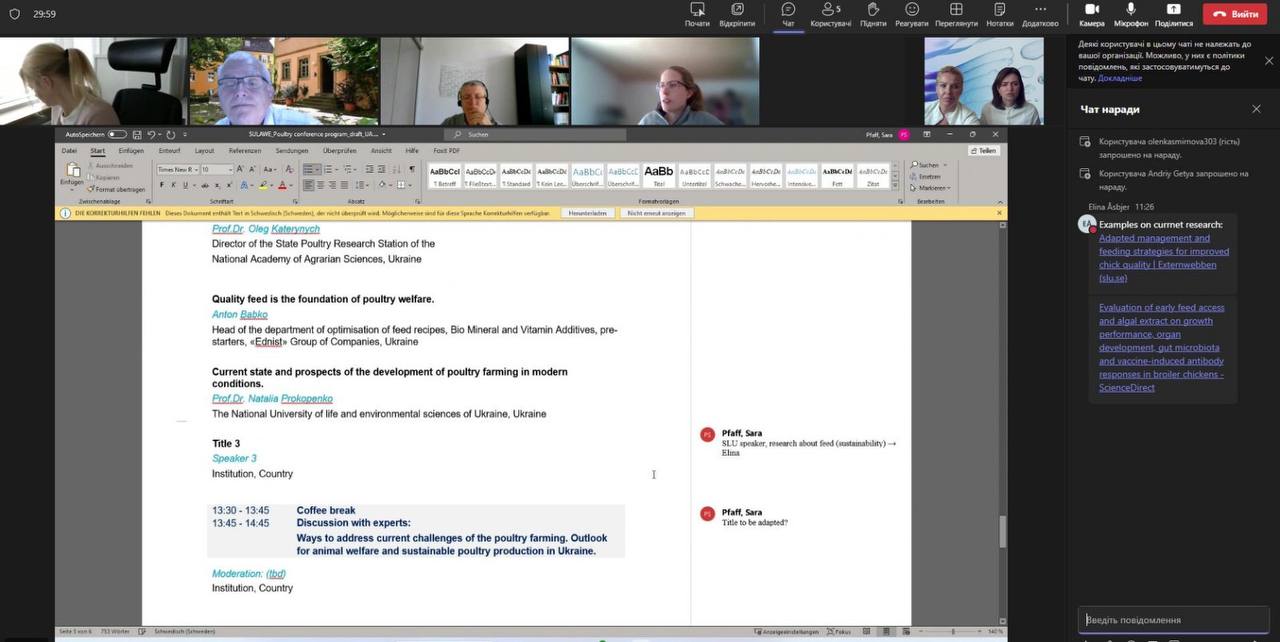This screenshot has height=642, width=1280.
Task: Raise hand with the Підняти button
Action: (x=872, y=14)
